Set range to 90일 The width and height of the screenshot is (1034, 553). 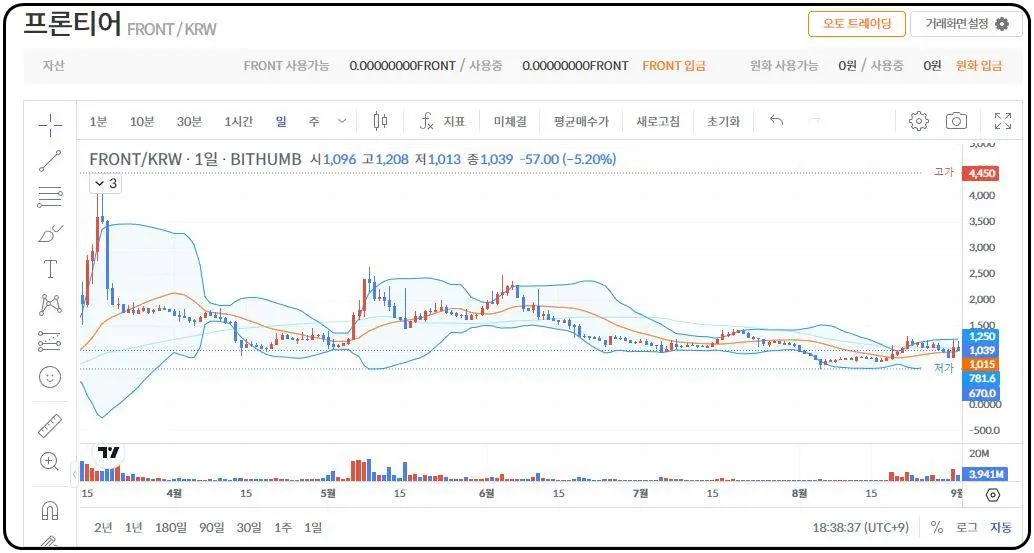(212, 527)
